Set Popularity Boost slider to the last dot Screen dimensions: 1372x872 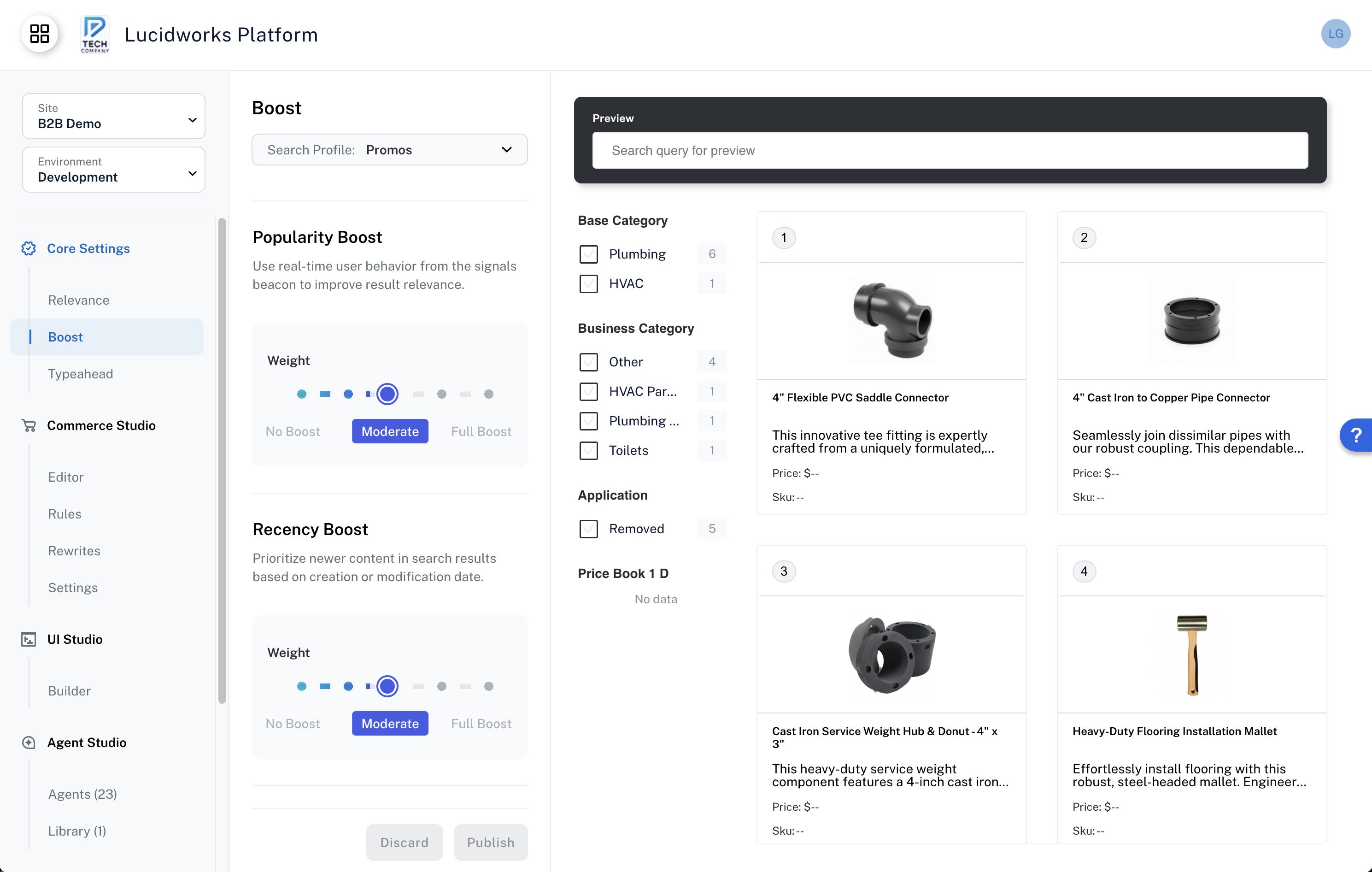(x=488, y=394)
